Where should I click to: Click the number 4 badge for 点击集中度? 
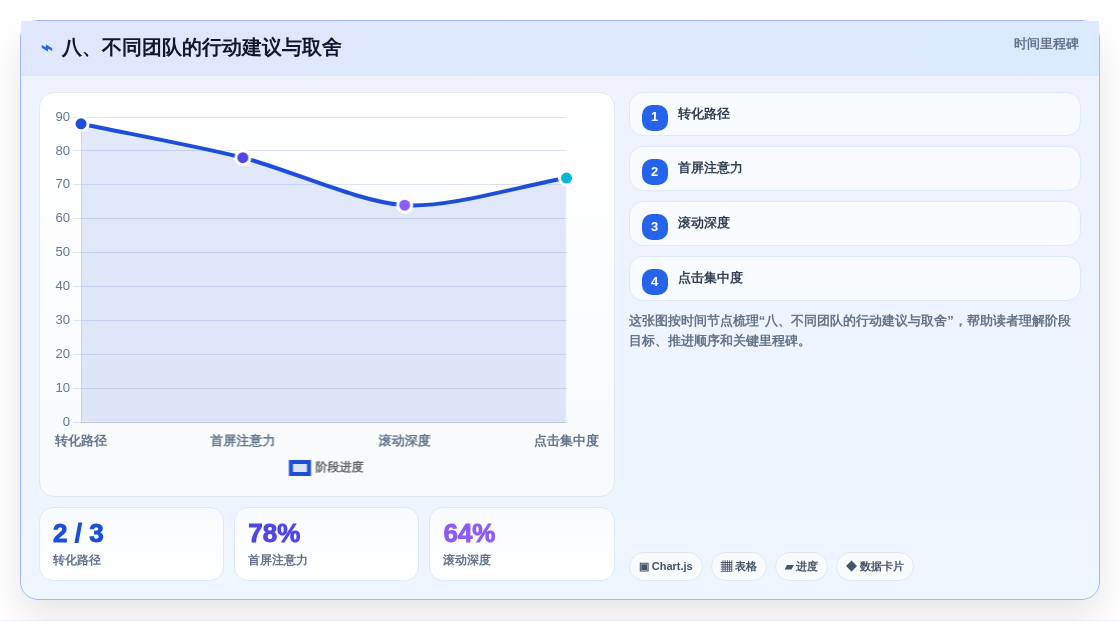click(654, 282)
